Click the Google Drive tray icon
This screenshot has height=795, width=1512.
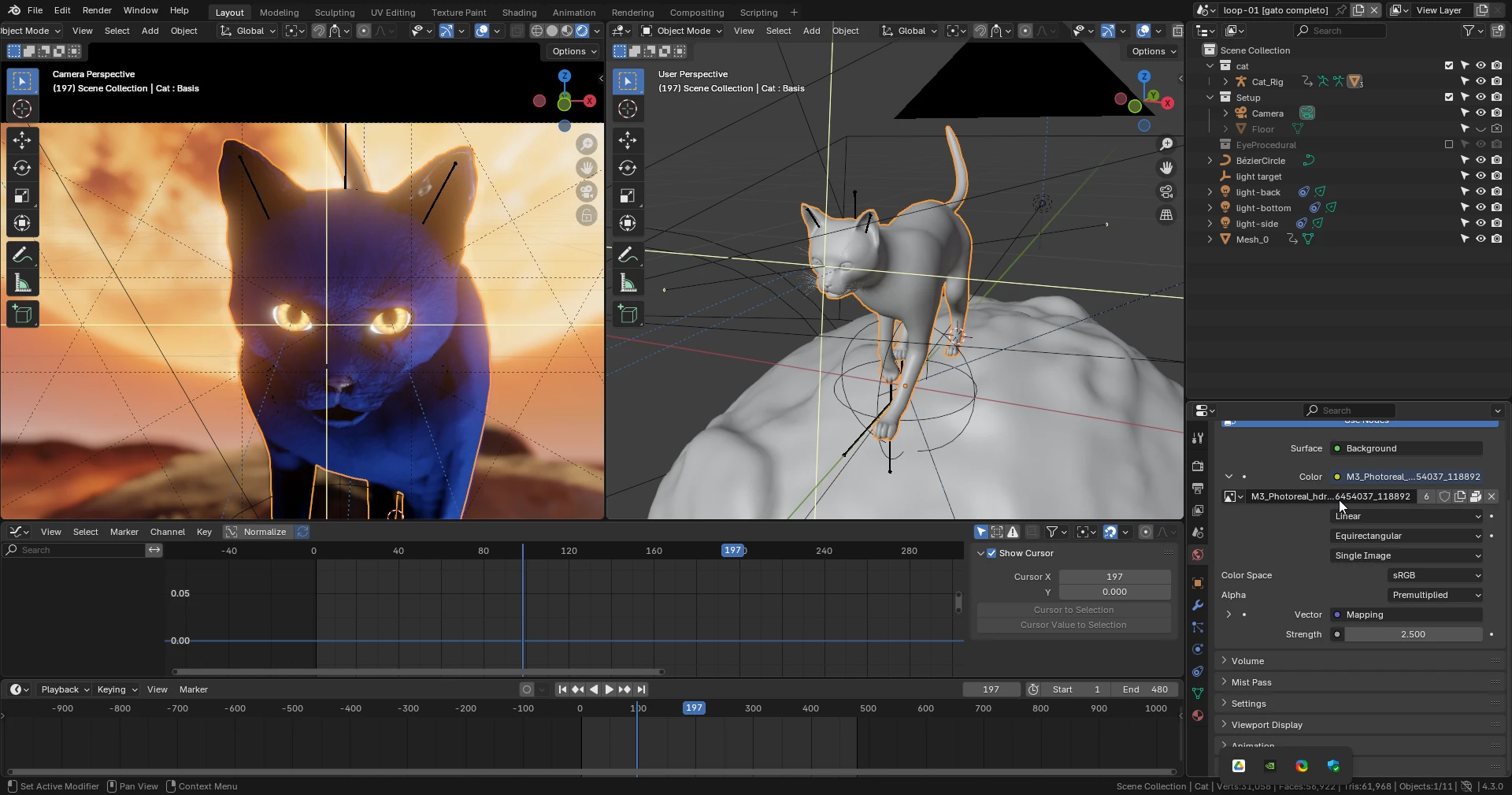click(x=1239, y=766)
